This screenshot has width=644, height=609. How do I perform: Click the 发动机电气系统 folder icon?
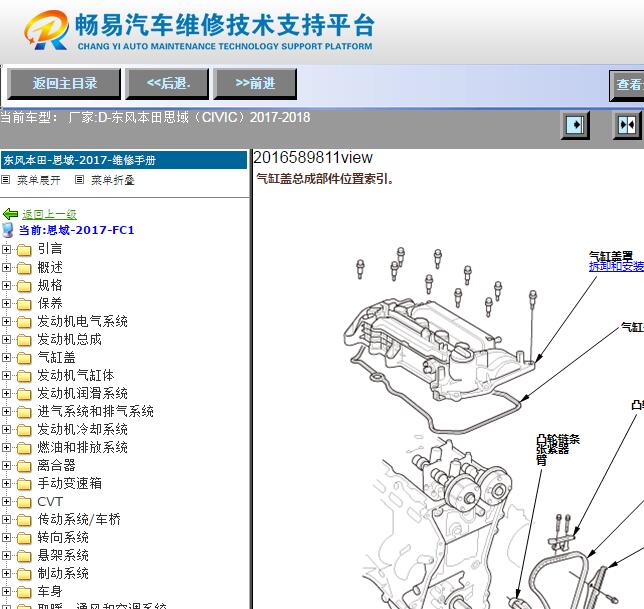[x=24, y=322]
